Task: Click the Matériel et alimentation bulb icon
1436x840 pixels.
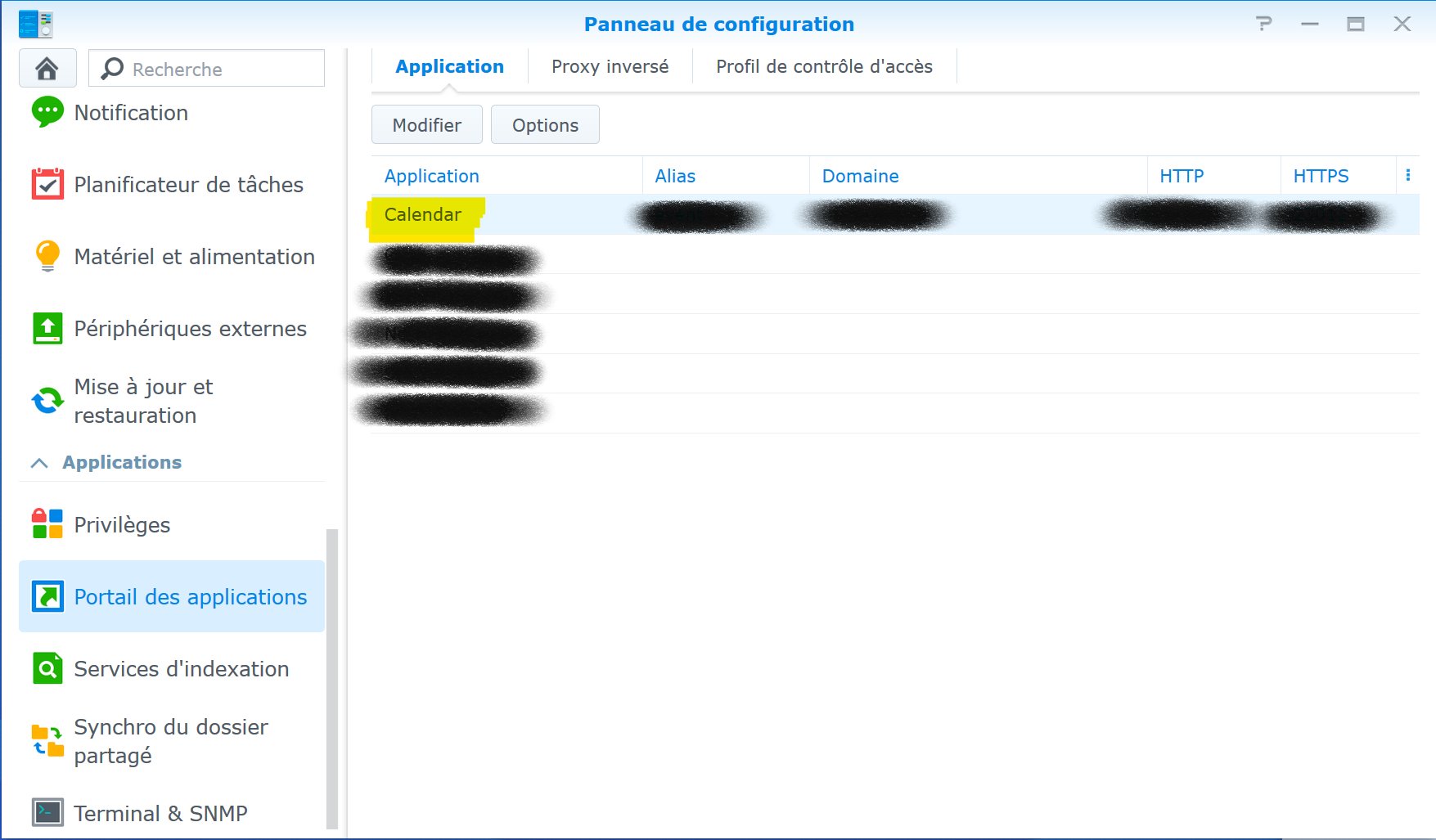Action: click(x=47, y=256)
